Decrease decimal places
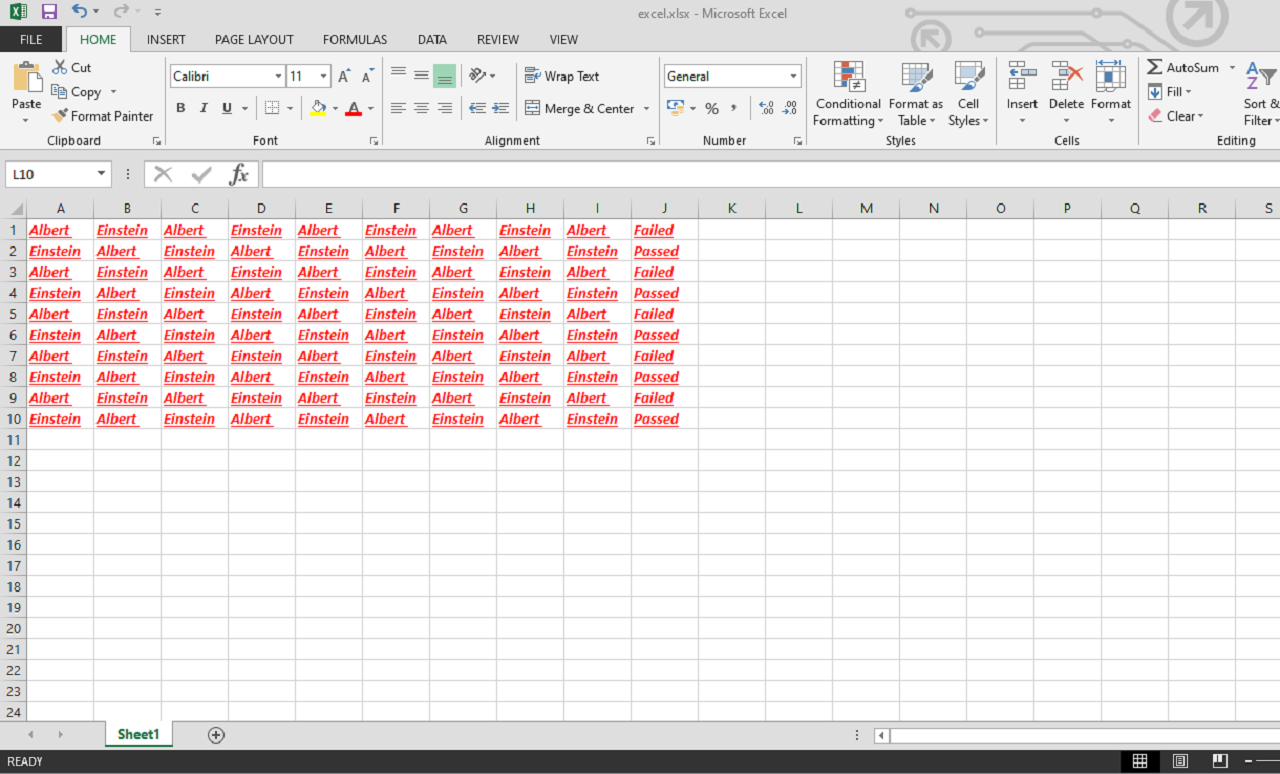 (x=789, y=108)
